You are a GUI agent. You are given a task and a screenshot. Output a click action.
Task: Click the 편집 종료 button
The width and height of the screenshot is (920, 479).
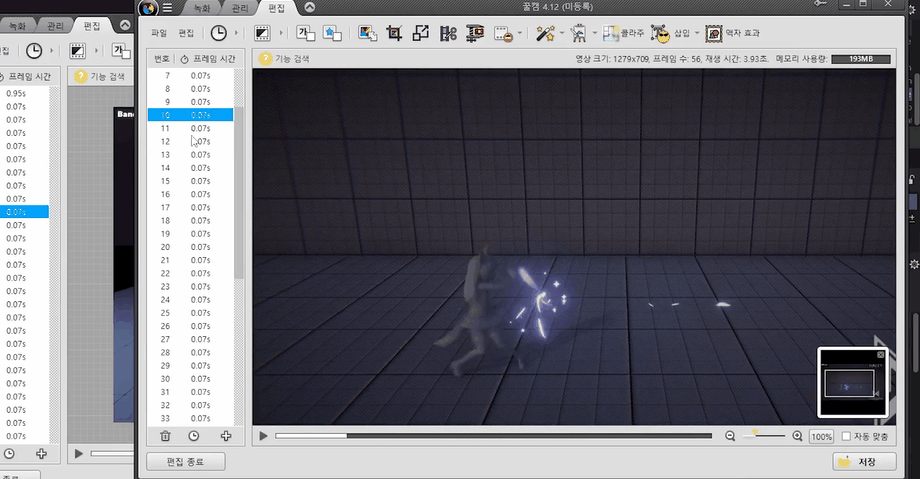[185, 462]
